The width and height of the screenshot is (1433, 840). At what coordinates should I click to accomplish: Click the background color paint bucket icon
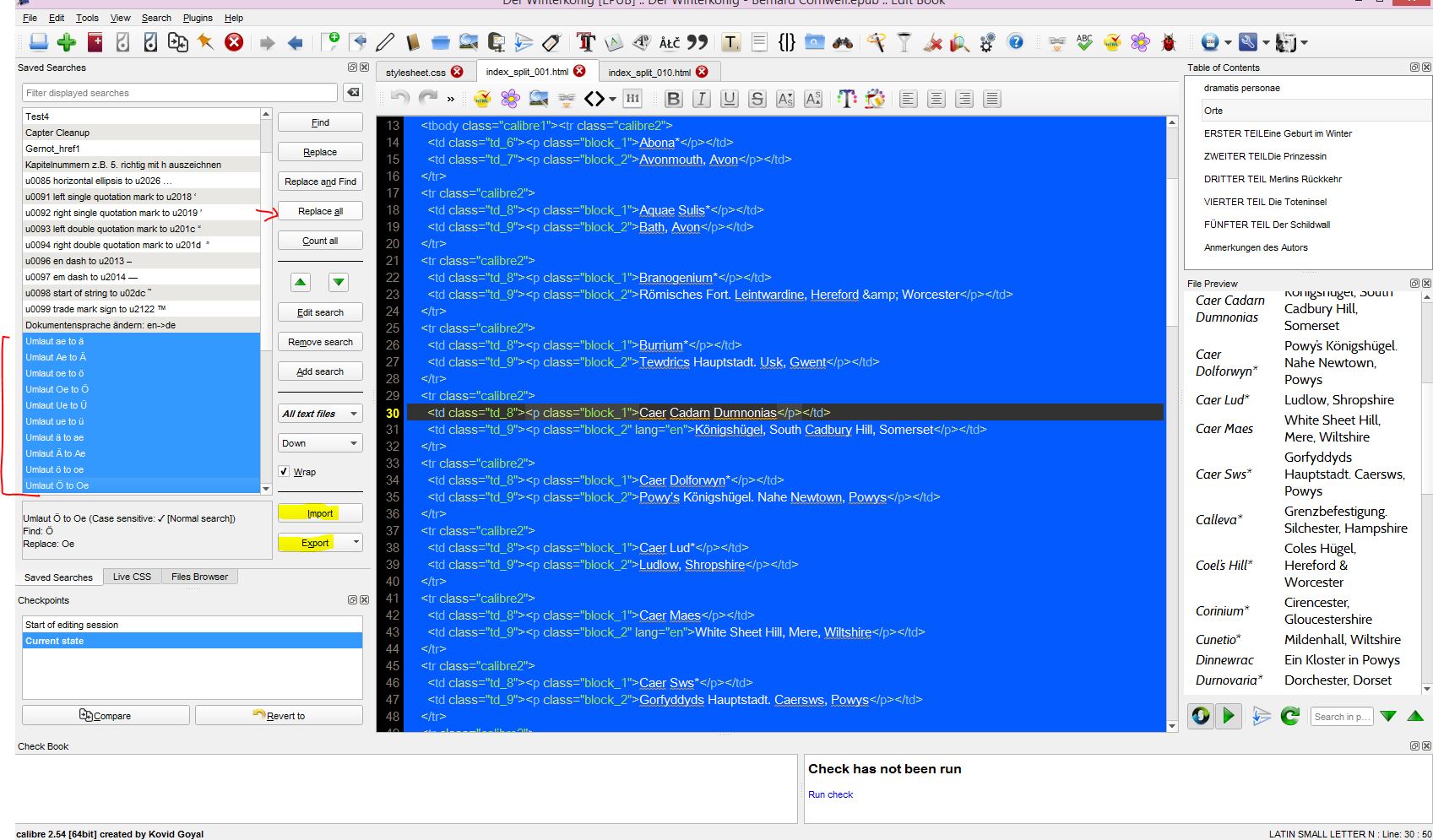pyautogui.click(x=875, y=99)
